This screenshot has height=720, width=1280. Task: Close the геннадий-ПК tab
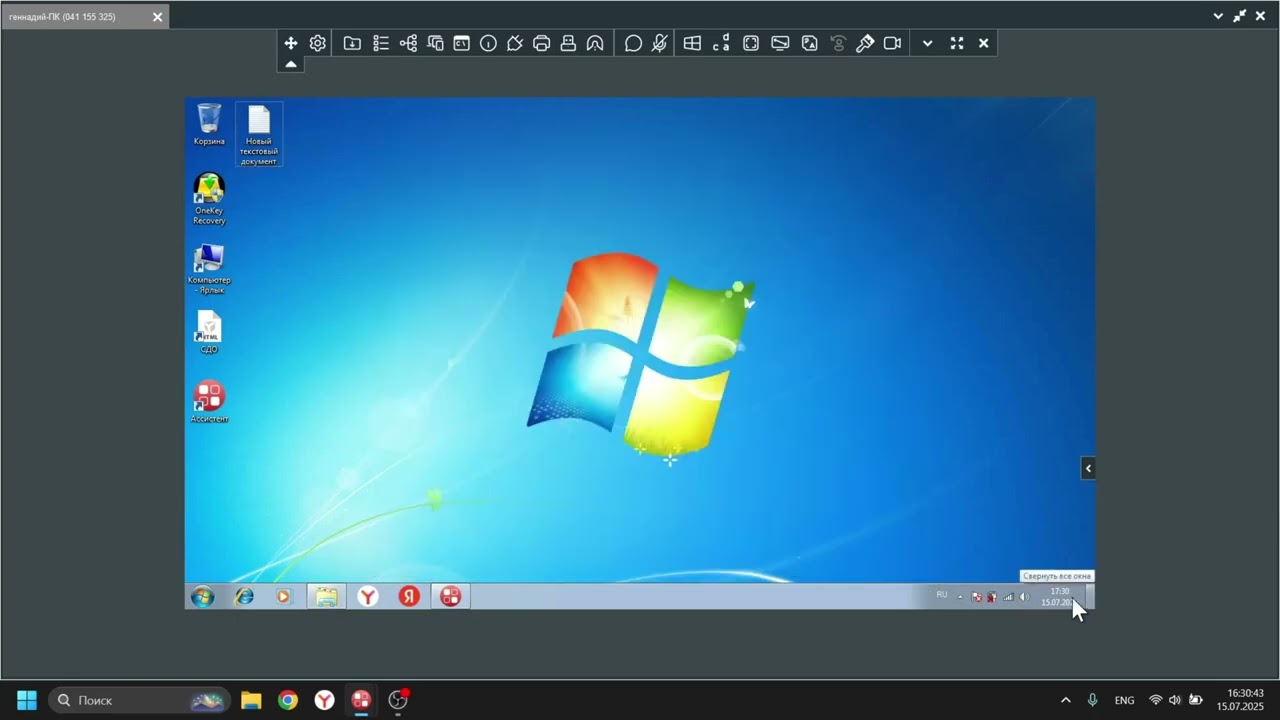[157, 17]
